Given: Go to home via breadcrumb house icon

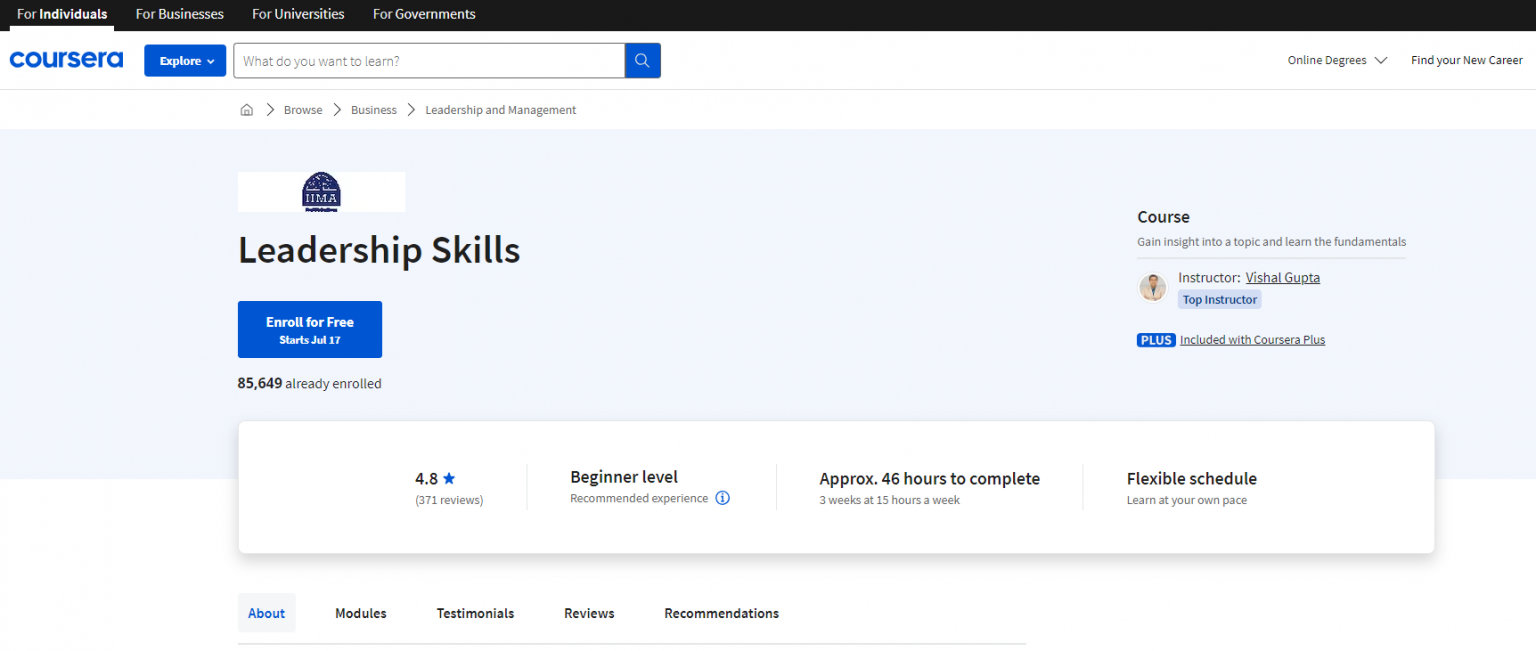Looking at the screenshot, I should (247, 110).
